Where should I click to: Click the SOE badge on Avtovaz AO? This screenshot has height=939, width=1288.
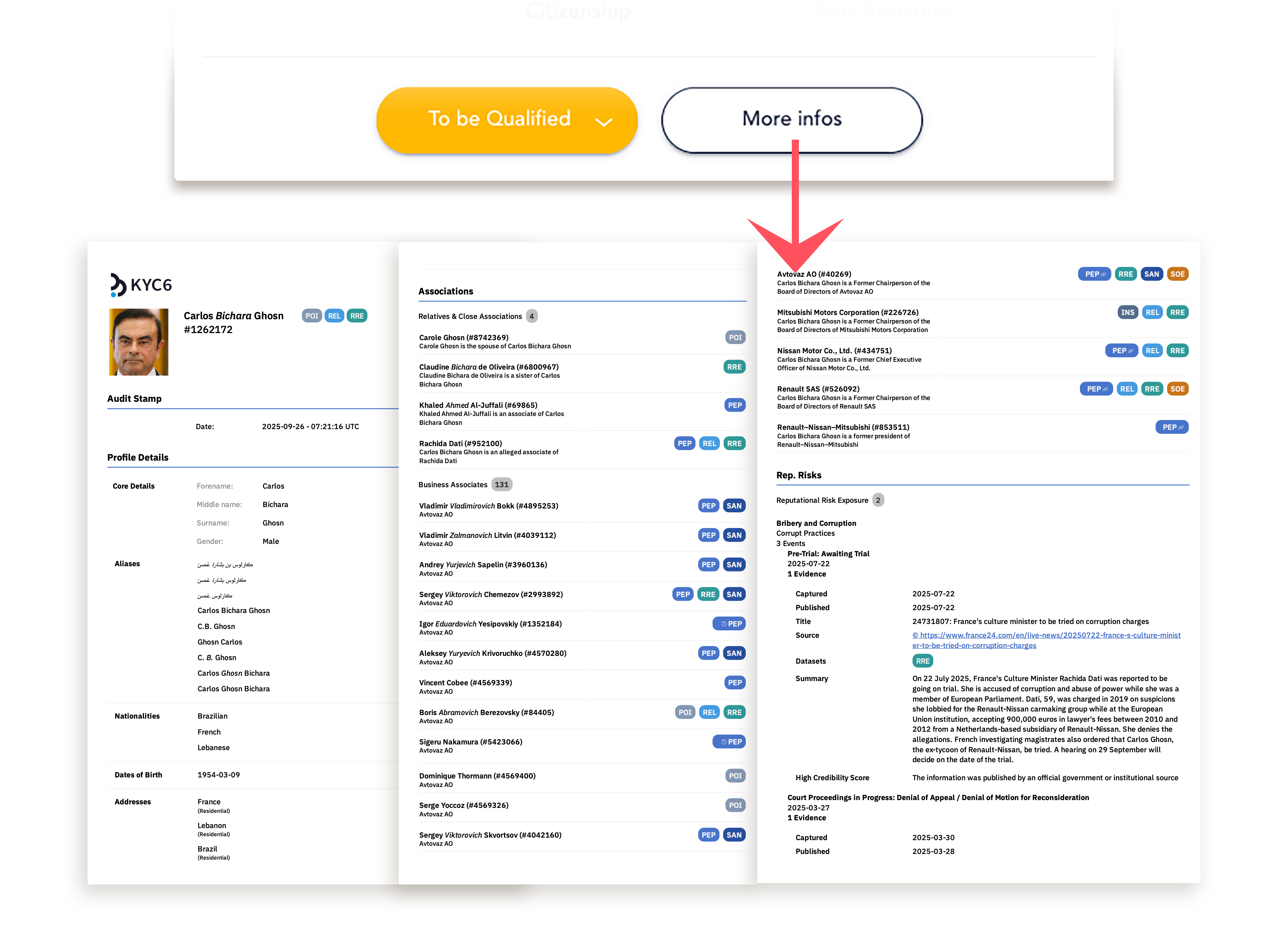(x=1177, y=274)
